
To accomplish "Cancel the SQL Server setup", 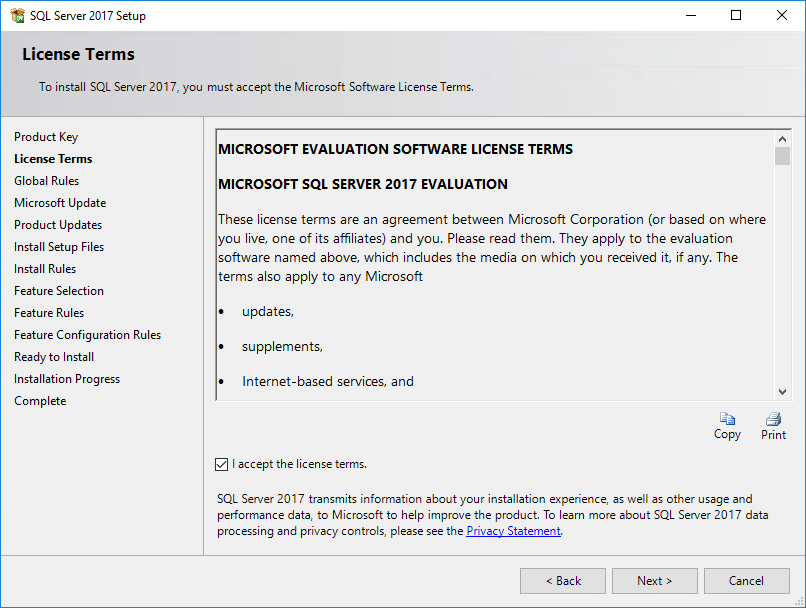I will click(746, 581).
